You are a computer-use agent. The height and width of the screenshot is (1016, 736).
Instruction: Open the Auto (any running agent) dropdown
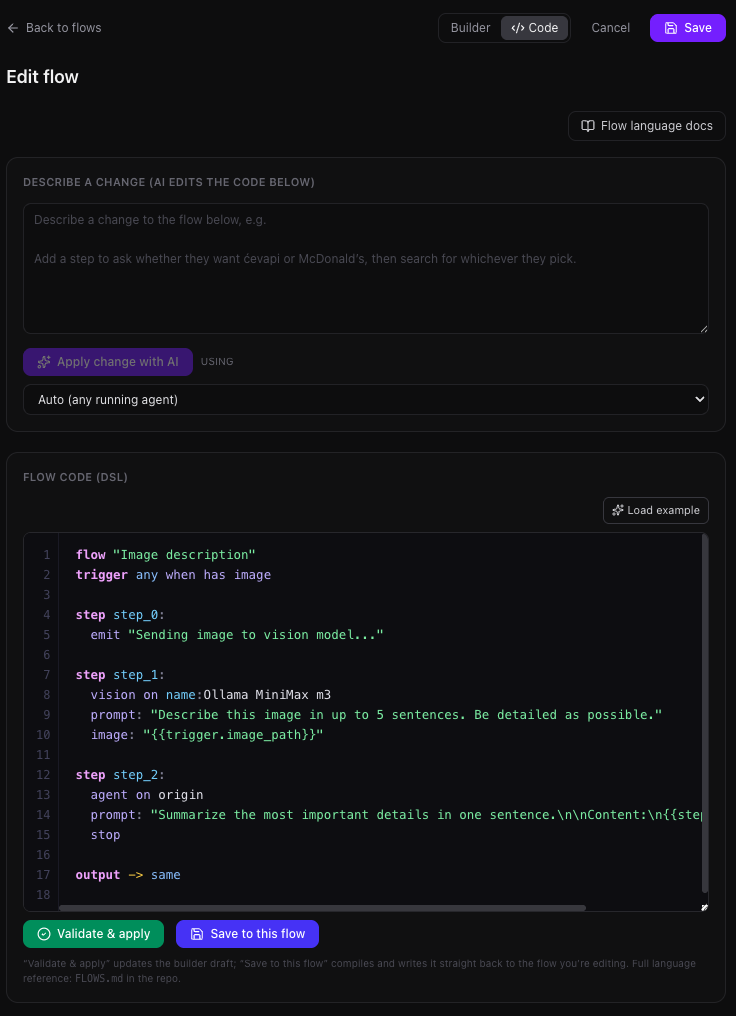(x=366, y=400)
